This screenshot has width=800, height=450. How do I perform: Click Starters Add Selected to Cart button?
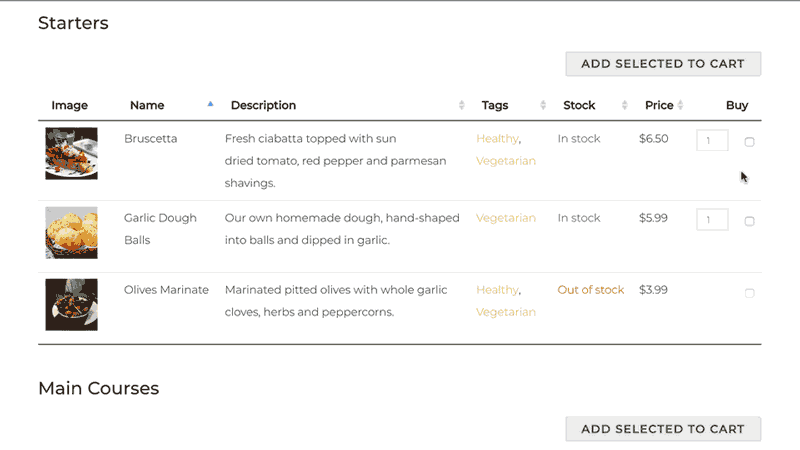pyautogui.click(x=663, y=64)
